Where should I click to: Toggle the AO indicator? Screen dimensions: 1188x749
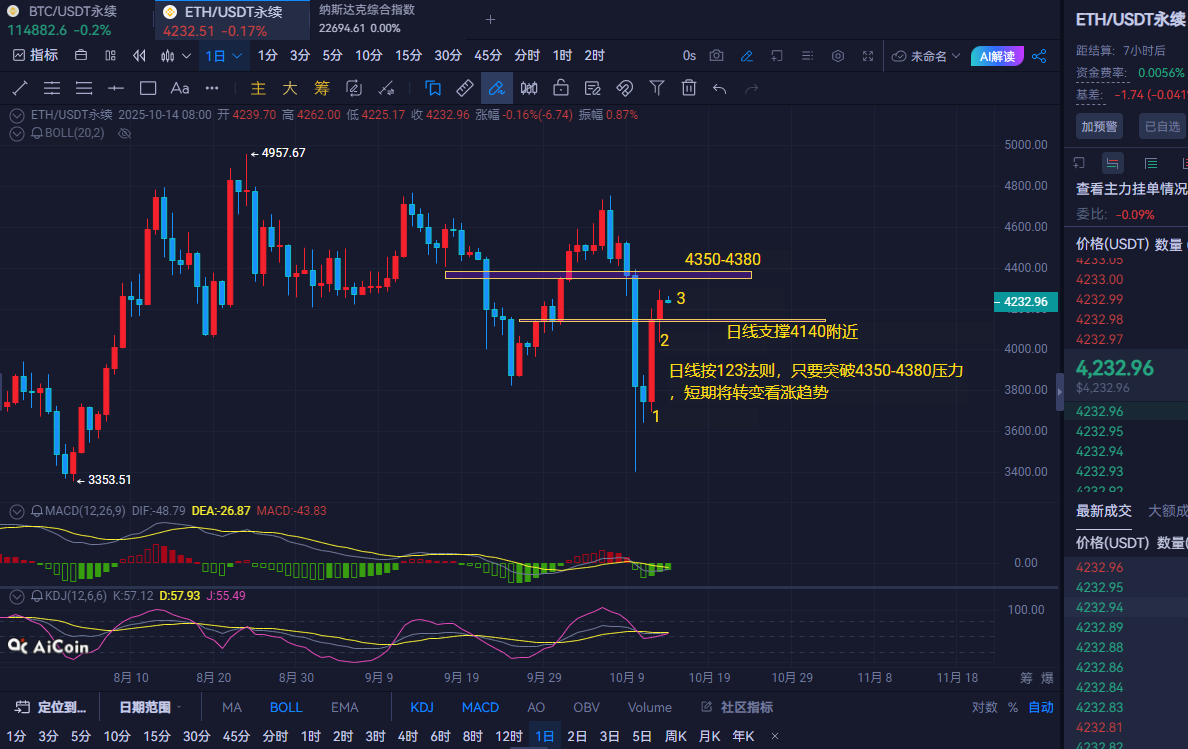pos(536,707)
